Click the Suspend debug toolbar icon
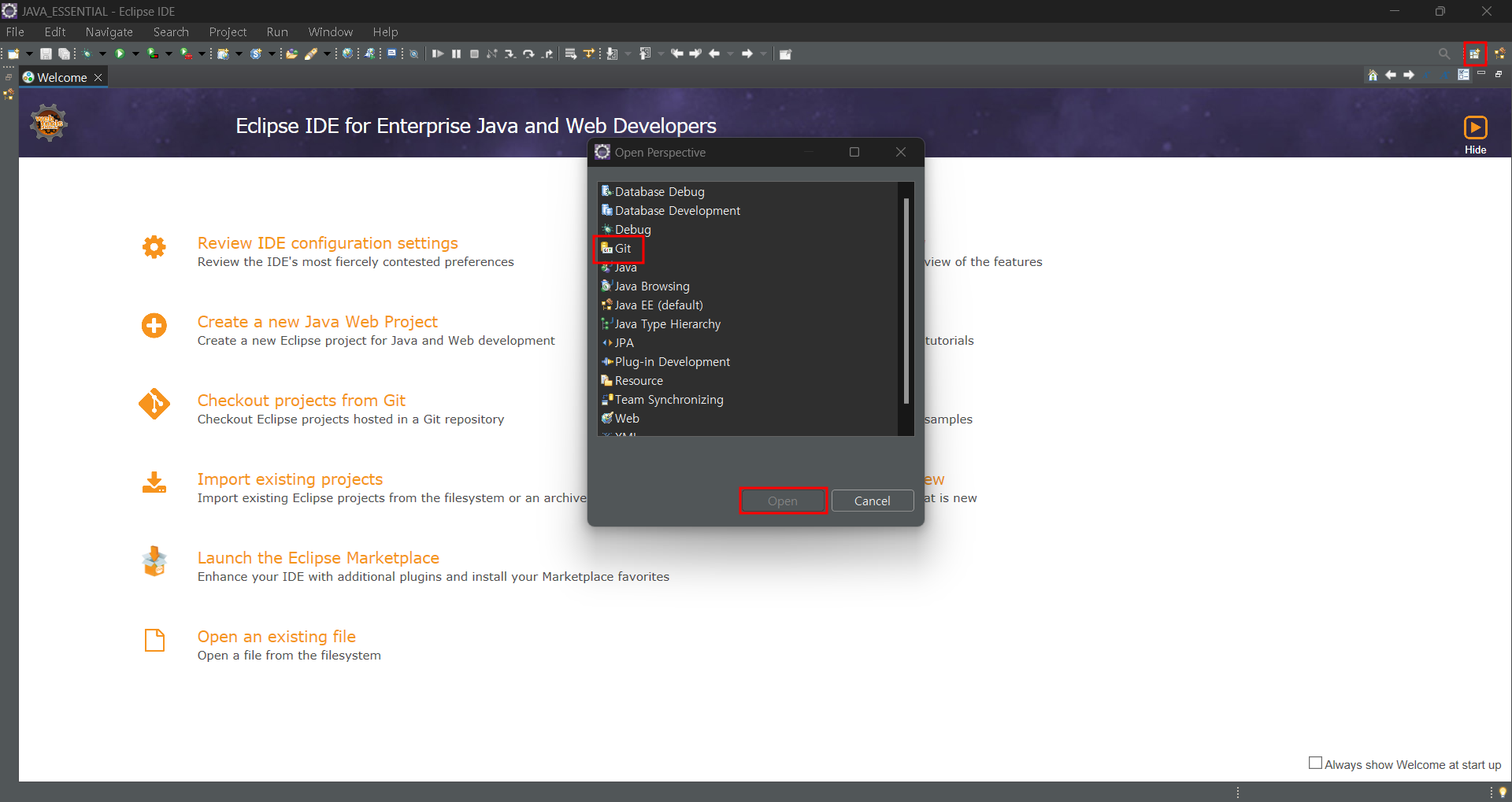 coord(456,54)
